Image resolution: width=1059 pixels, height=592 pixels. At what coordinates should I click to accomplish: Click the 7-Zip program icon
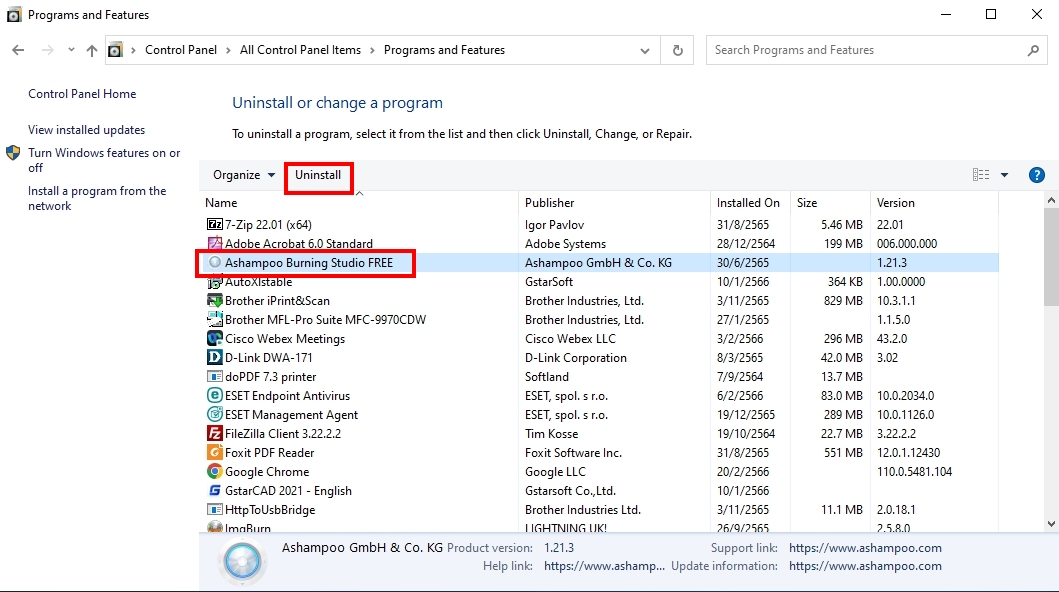coord(215,224)
